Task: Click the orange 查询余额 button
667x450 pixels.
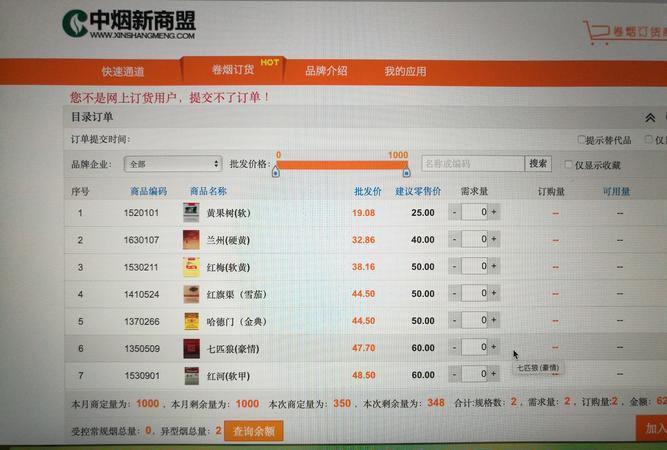Action: tap(254, 431)
